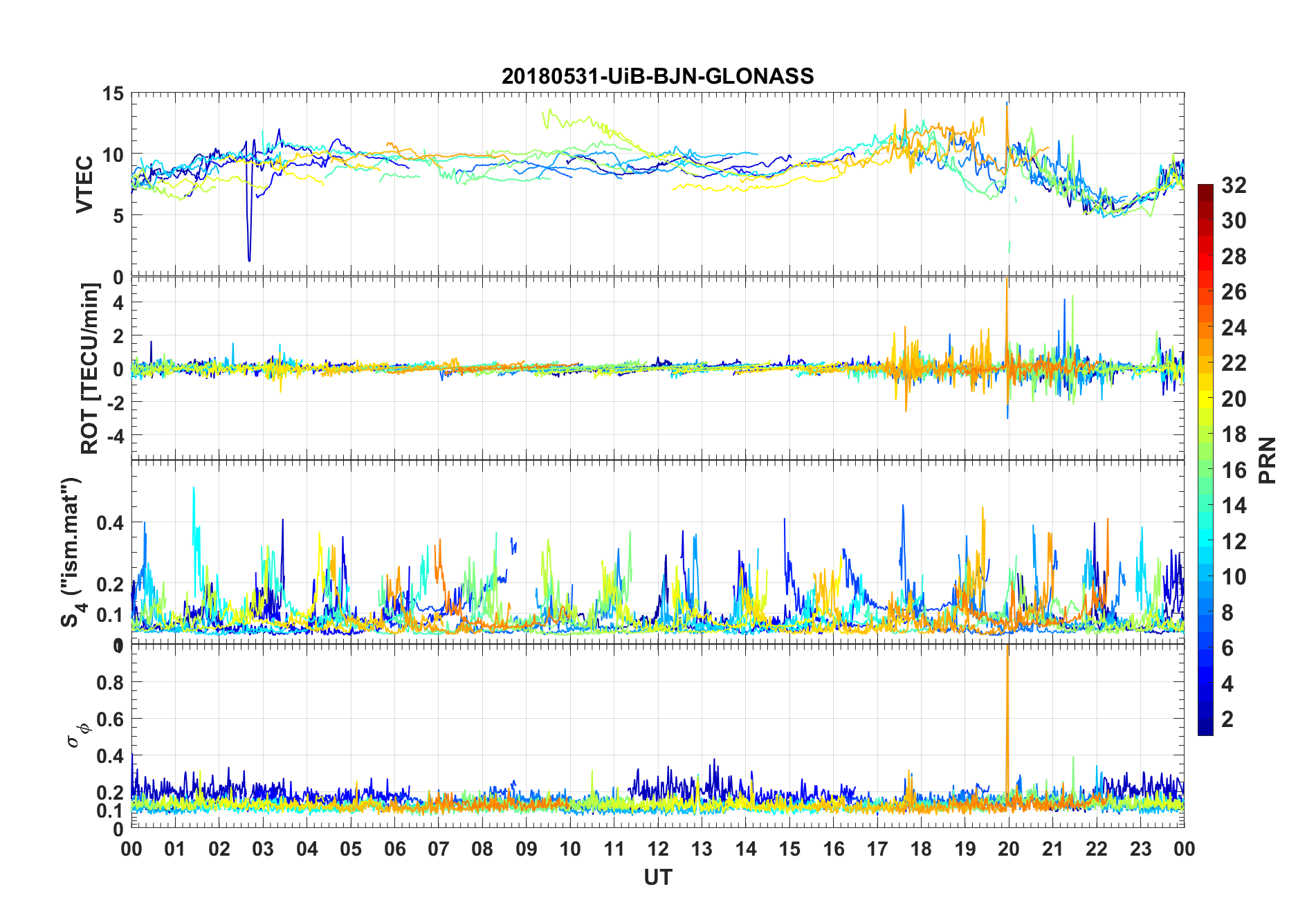1316x920 pixels.
Task: Click UT axis tick label 17
Action: [x=877, y=849]
